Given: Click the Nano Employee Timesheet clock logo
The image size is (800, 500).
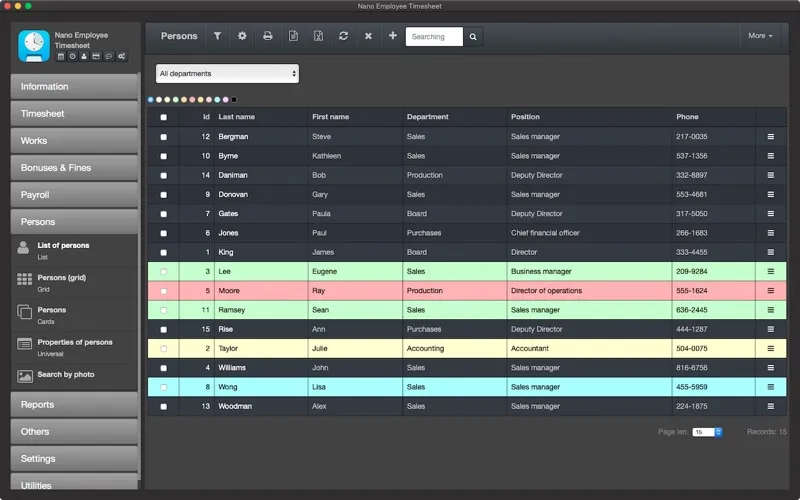Looking at the screenshot, I should click(x=34, y=46).
